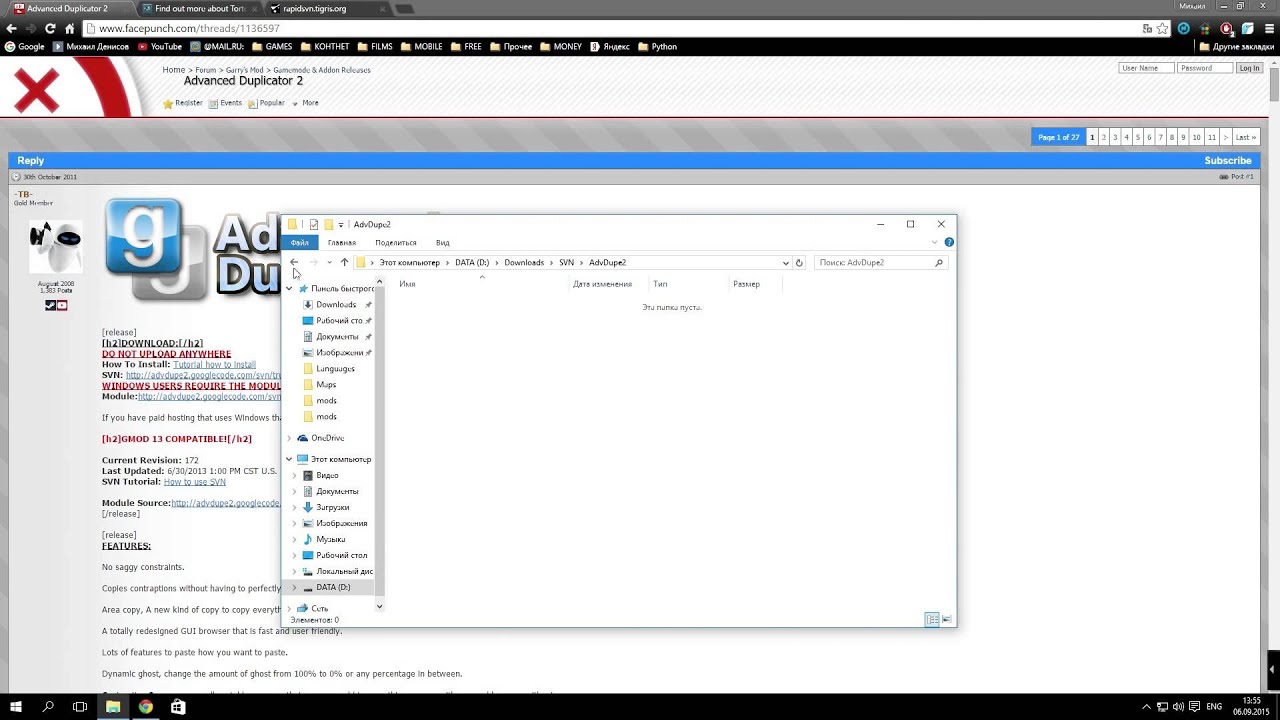The width and height of the screenshot is (1280, 720).
Task: Open the 'Python' bookmarks folder
Action: click(x=657, y=46)
